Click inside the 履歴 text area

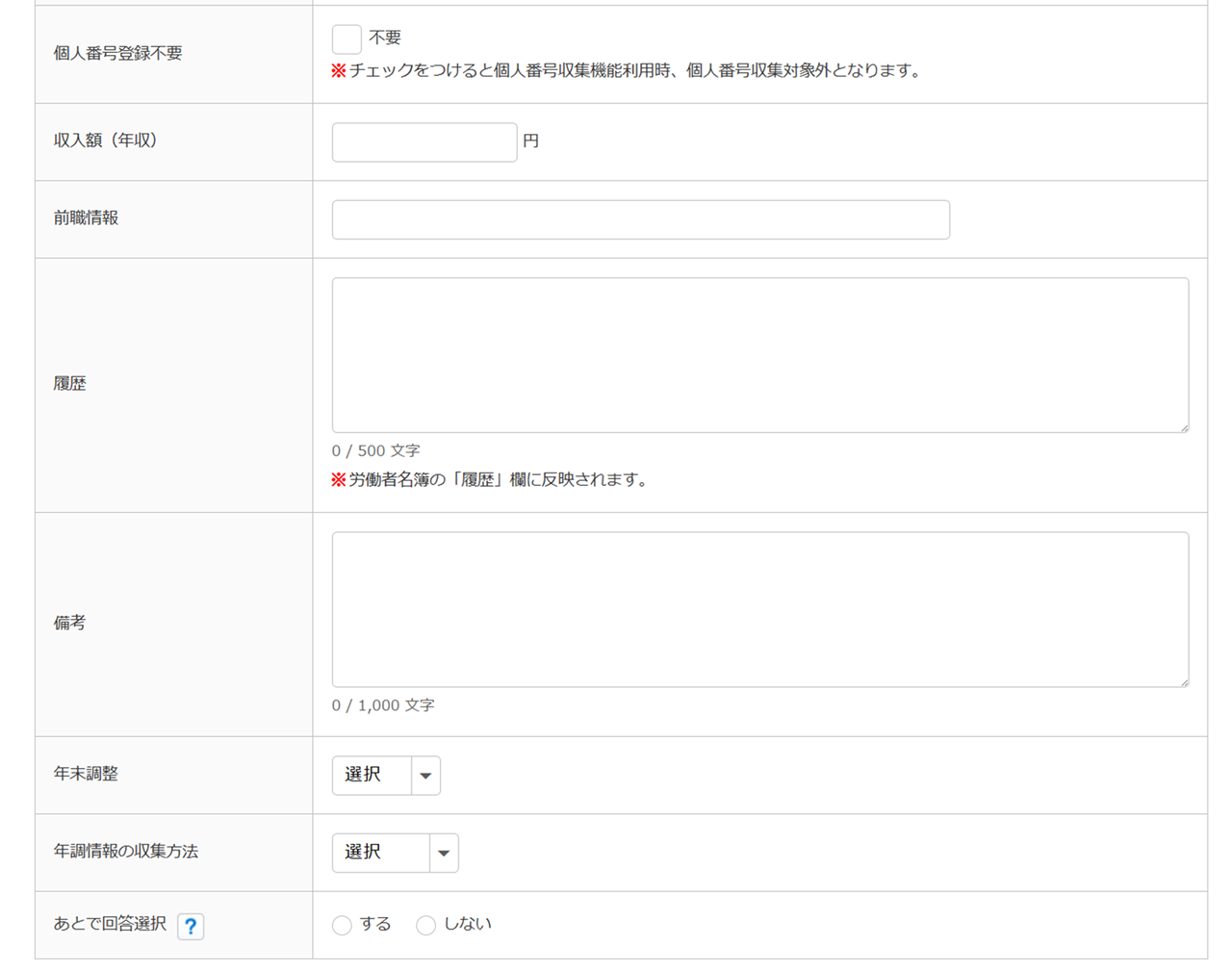click(759, 355)
